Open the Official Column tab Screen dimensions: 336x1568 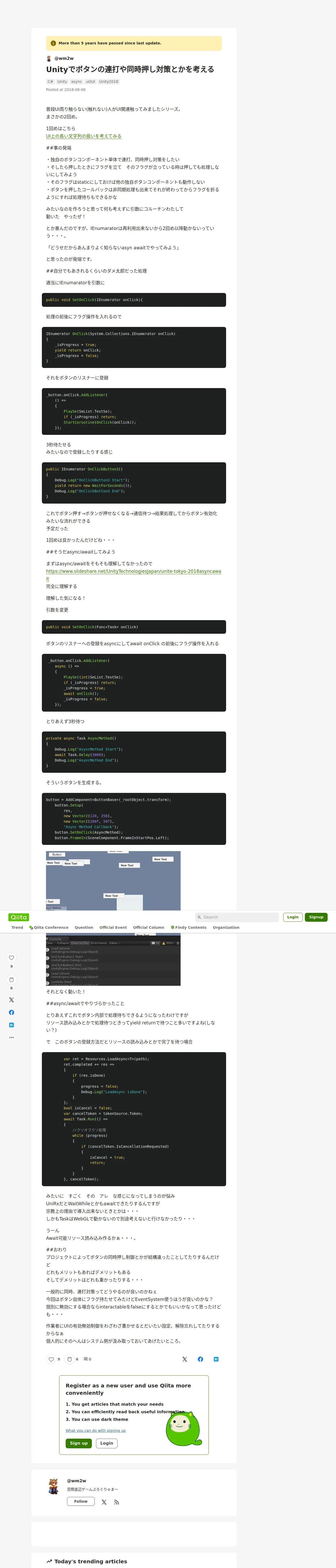(x=149, y=928)
